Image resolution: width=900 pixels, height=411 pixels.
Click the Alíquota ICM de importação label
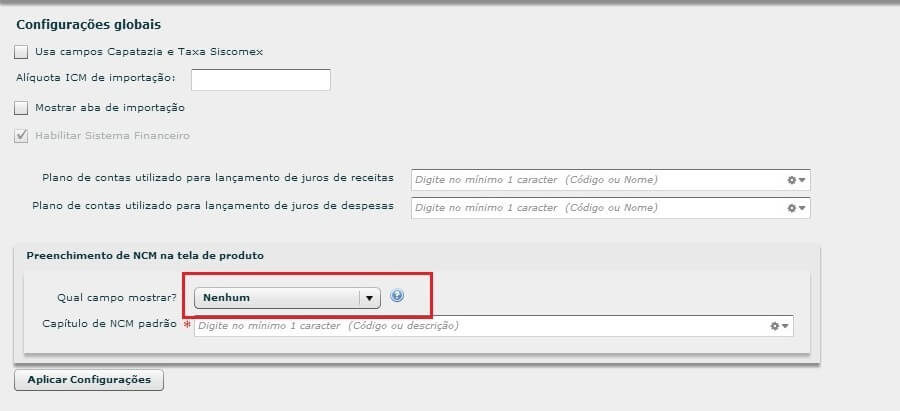(x=96, y=77)
